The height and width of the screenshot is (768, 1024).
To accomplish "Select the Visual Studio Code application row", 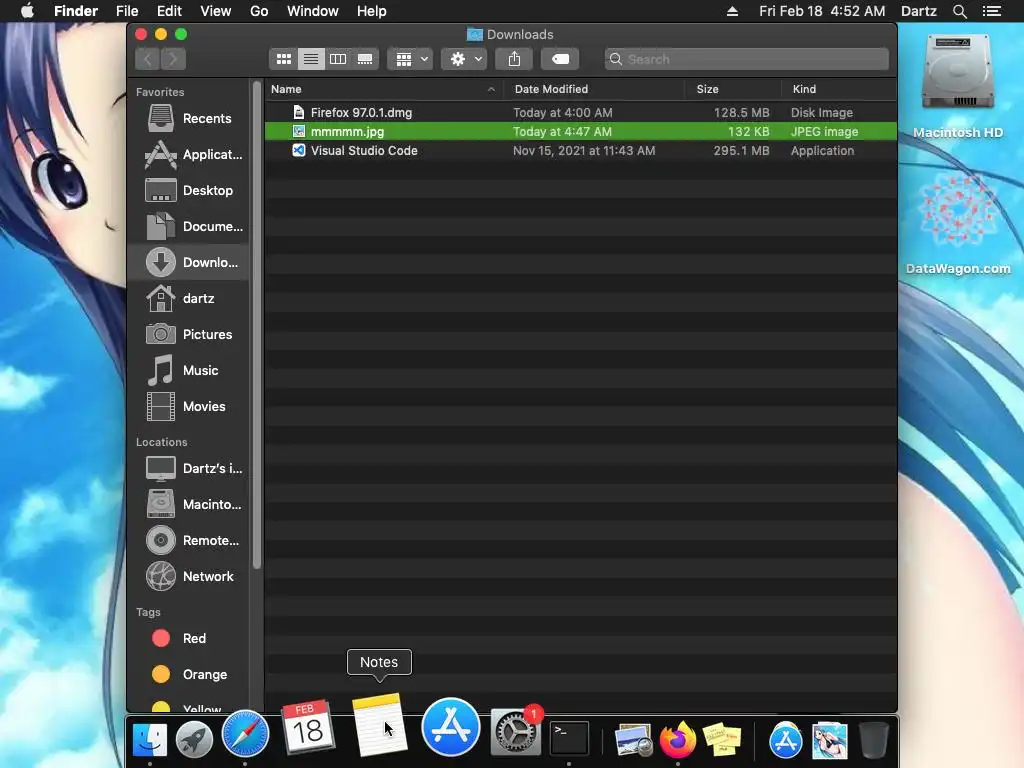I will 581,150.
